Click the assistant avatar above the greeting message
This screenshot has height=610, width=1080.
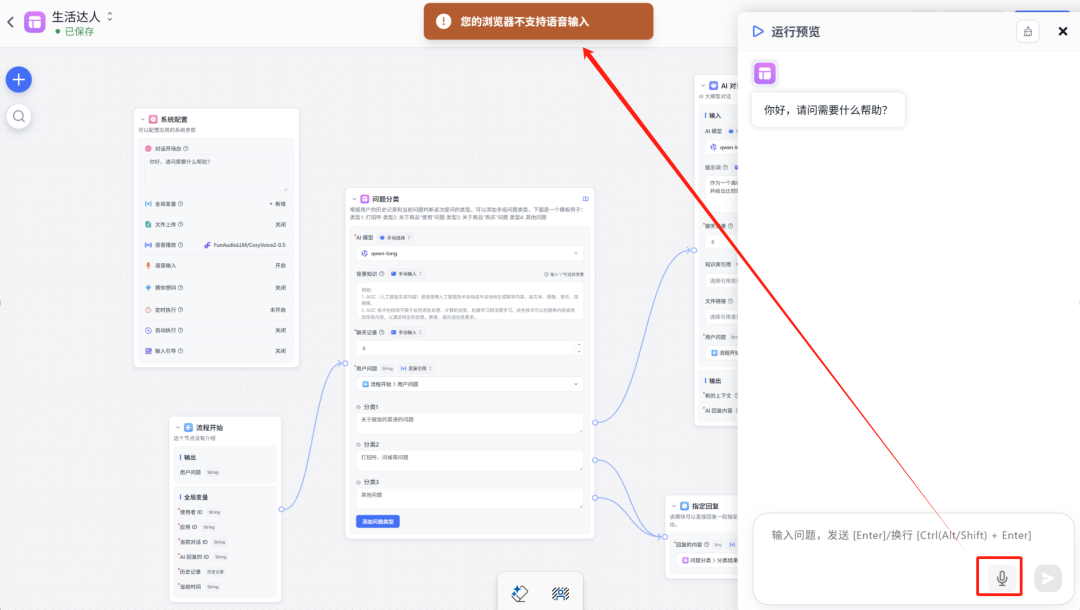[x=765, y=72]
